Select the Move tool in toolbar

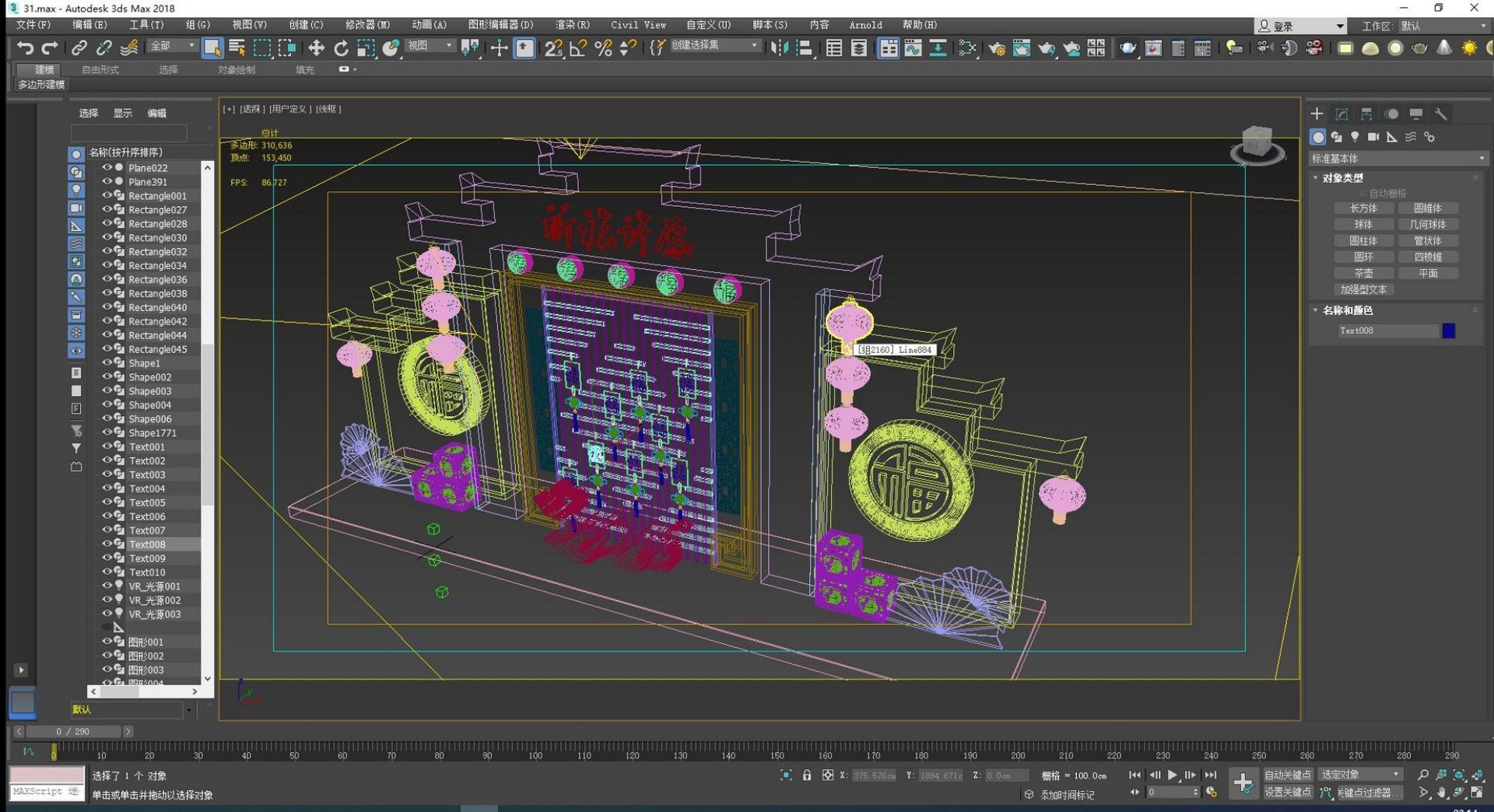[316, 48]
